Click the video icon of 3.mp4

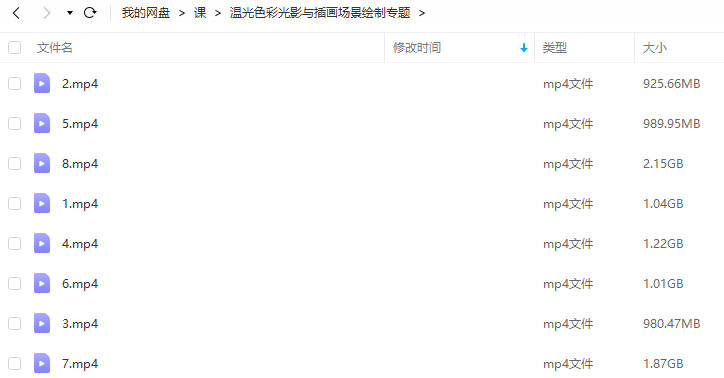coord(42,324)
